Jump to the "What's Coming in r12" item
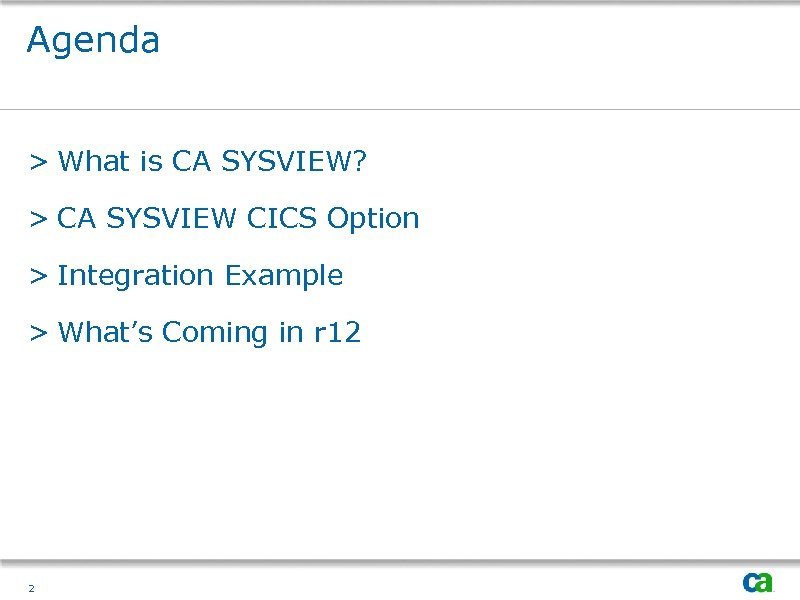Image resolution: width=800 pixels, height=600 pixels. click(209, 333)
